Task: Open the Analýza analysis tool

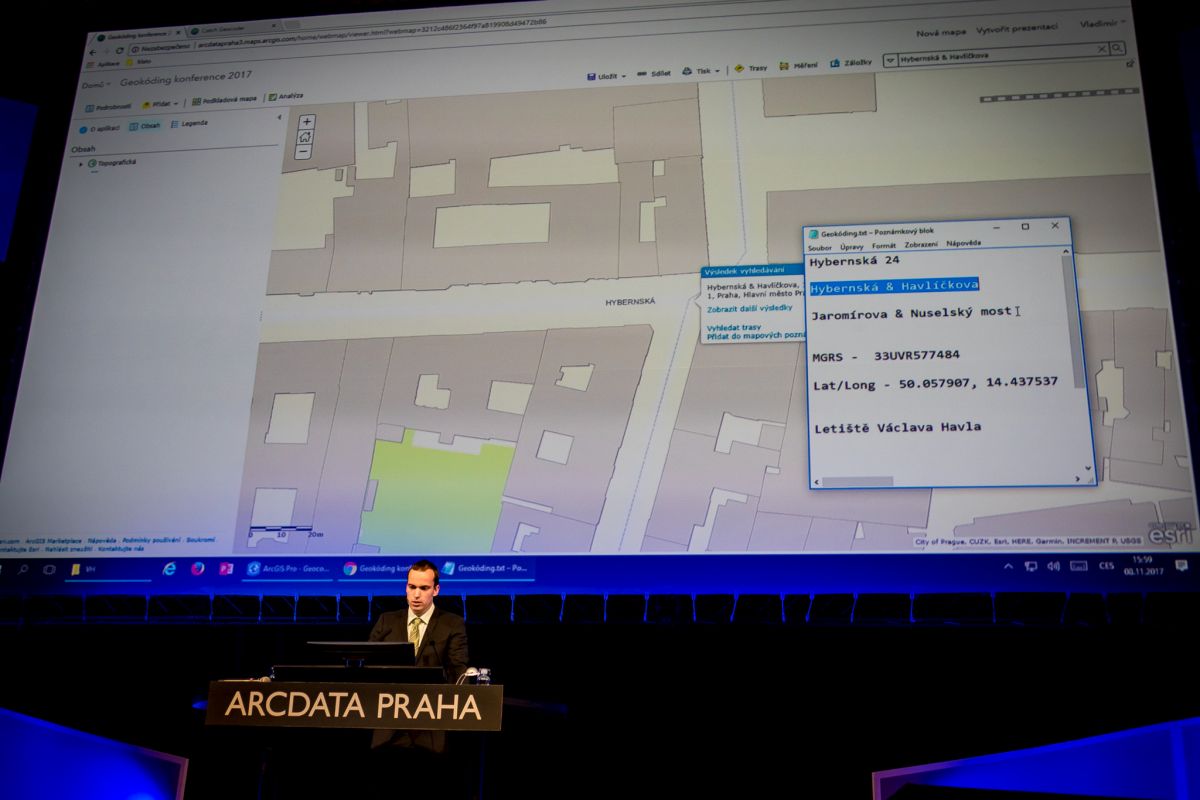Action: pyautogui.click(x=286, y=96)
